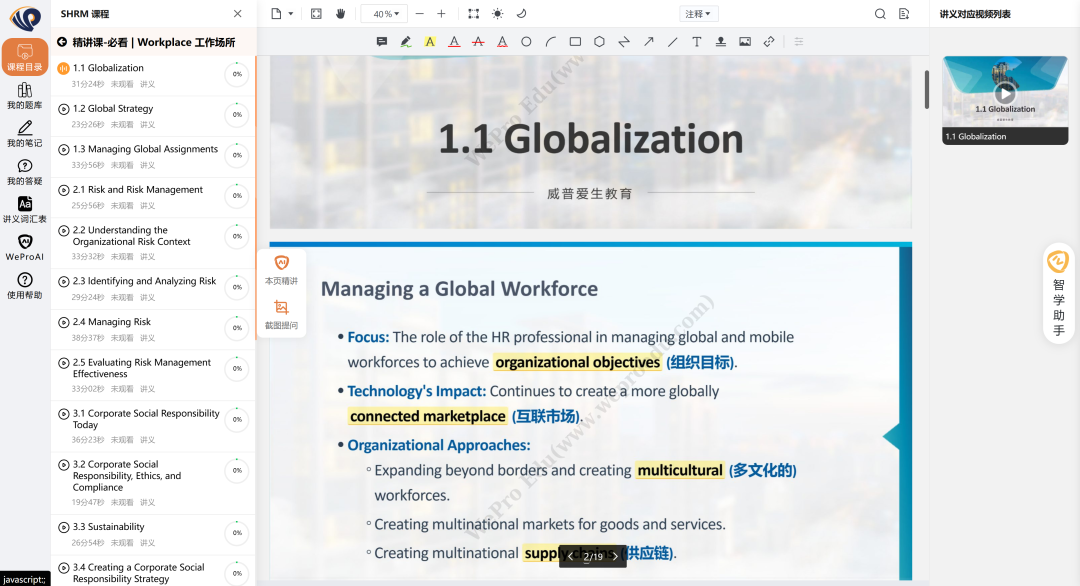Toggle brightness mode with the sun icon
The width and height of the screenshot is (1080, 586).
[x=497, y=14]
